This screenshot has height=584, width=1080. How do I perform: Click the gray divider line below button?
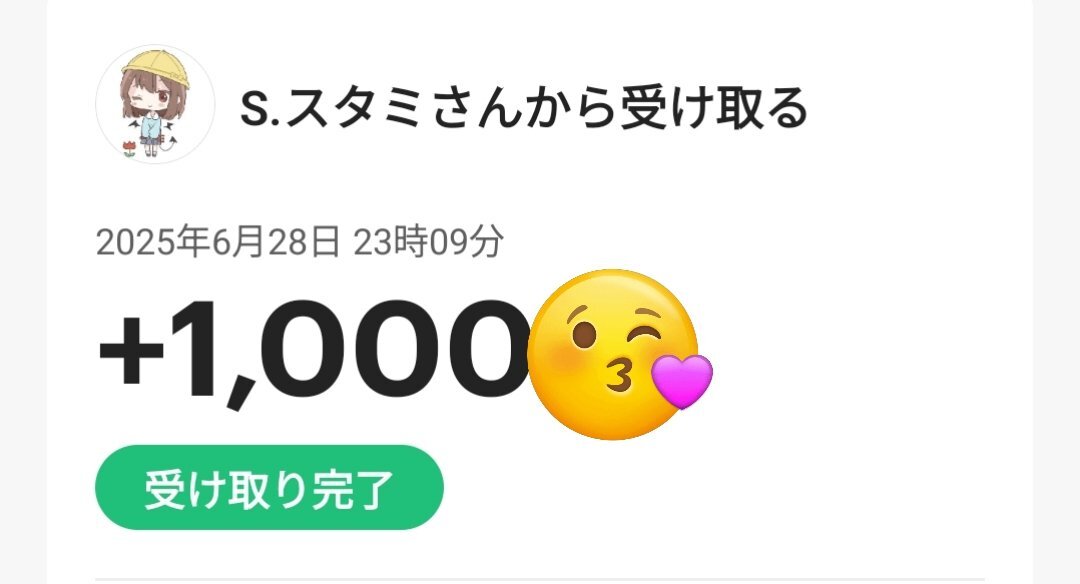[x=540, y=580]
